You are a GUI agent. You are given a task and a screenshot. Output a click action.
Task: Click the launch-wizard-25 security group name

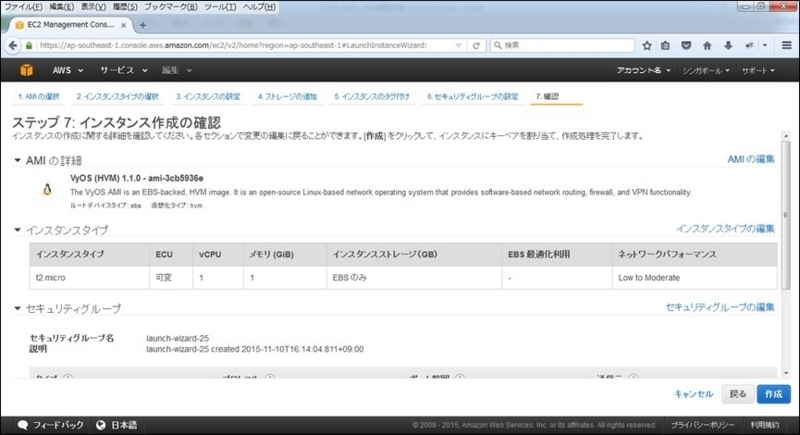pyautogui.click(x=178, y=338)
